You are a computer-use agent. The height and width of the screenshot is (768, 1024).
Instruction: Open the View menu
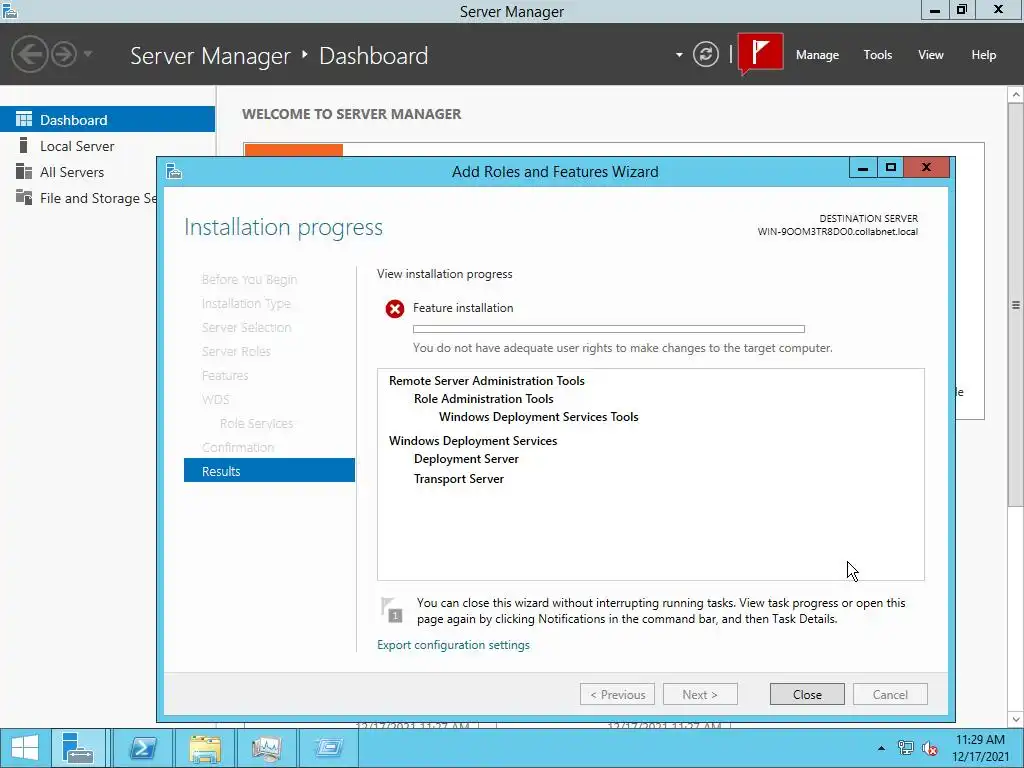tap(930, 55)
